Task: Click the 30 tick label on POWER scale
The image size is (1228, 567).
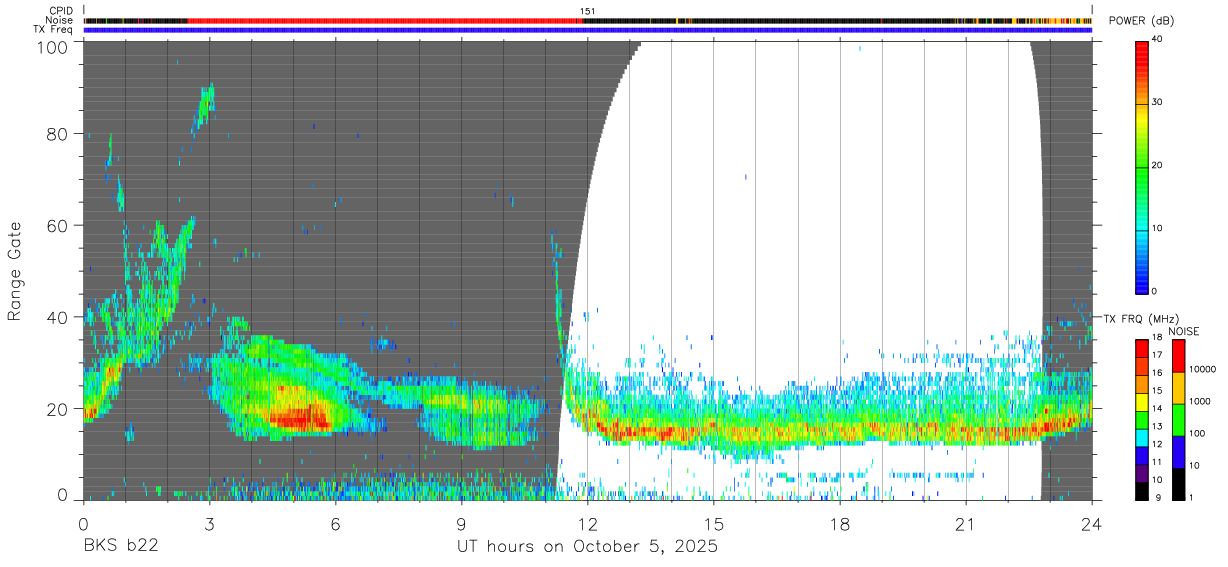Action: pyautogui.click(x=1159, y=102)
